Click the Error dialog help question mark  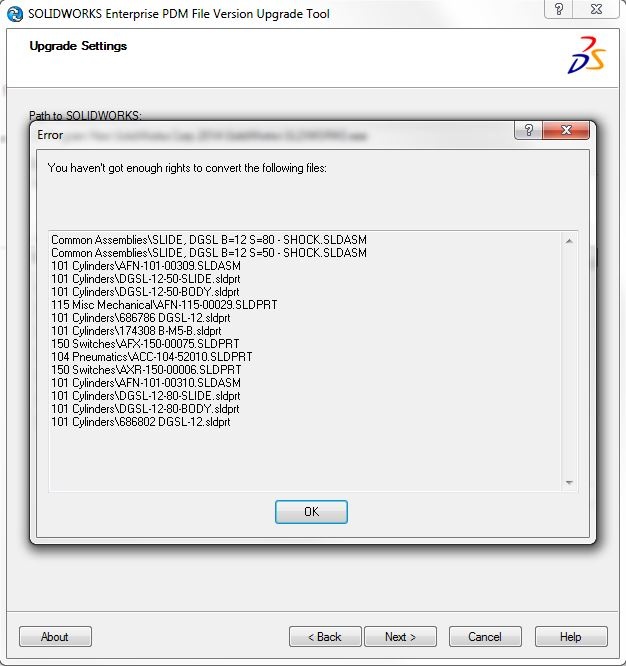click(x=528, y=130)
